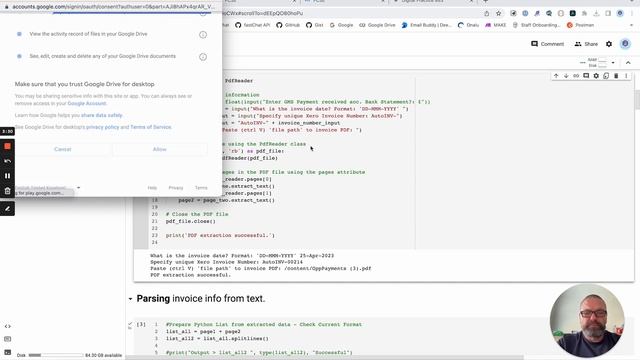
Task: Open the Chrome side panel icon
Action: [608, 13]
